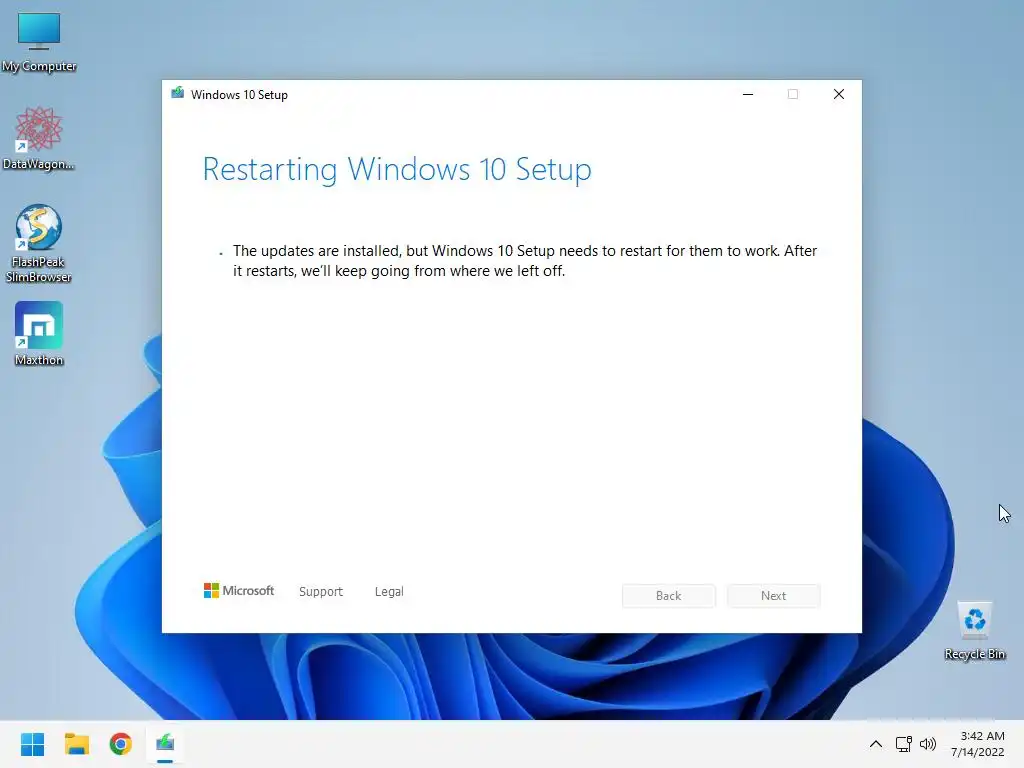Launch FlashPeak SlimBrowser shortcut
Viewport: 1024px width, 768px height.
[39, 243]
